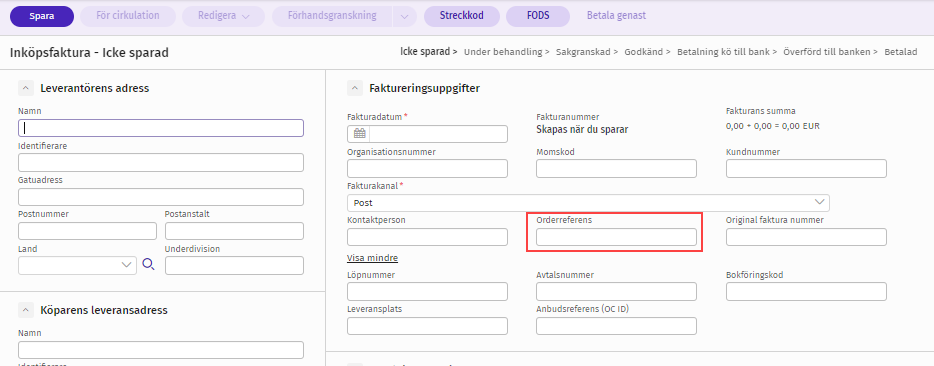The image size is (934, 366).
Task: Click the Sakgranskad status step
Action: tap(583, 52)
